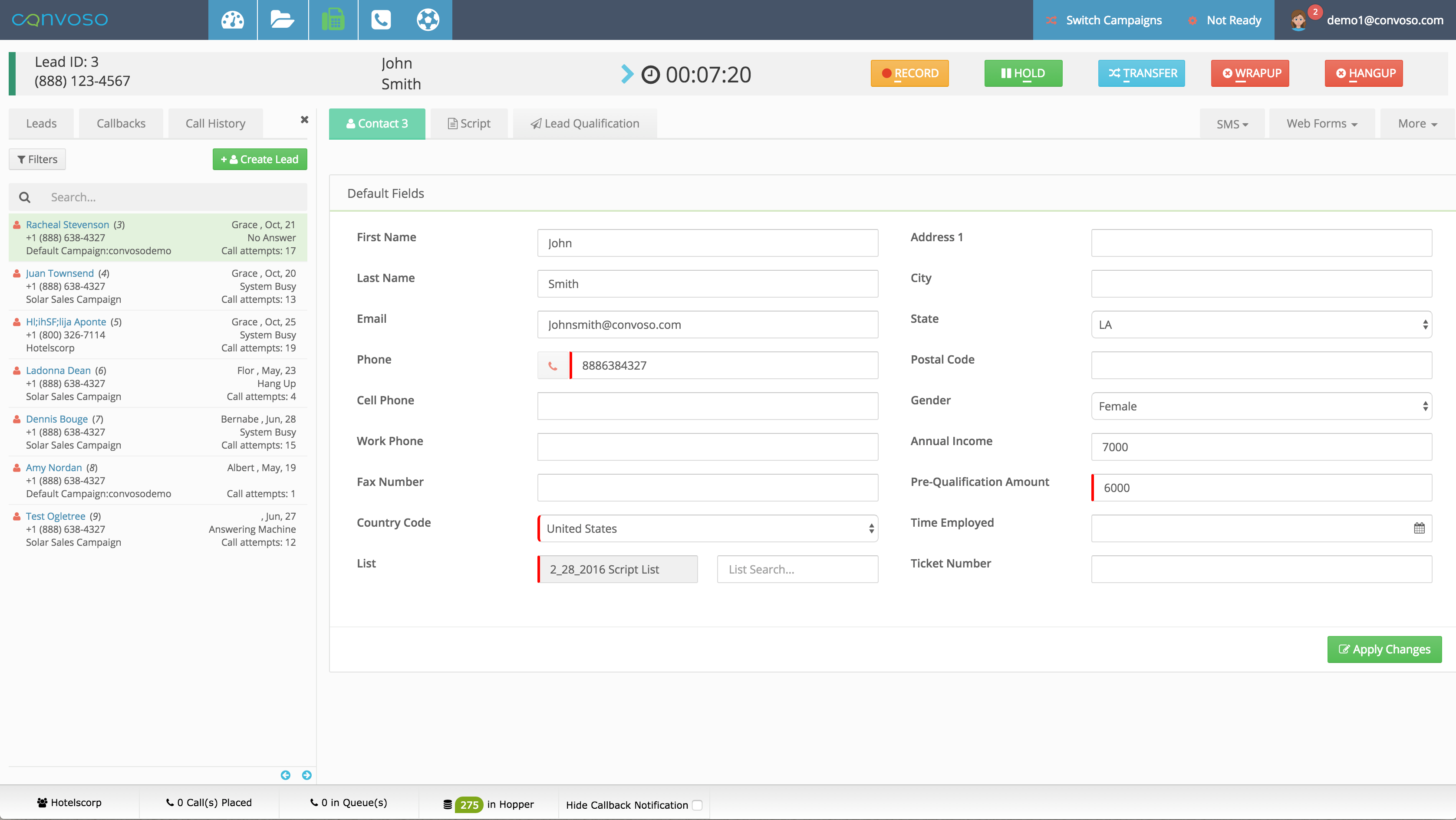
Task: Click the soccer ball icon in toolbar
Action: click(428, 20)
